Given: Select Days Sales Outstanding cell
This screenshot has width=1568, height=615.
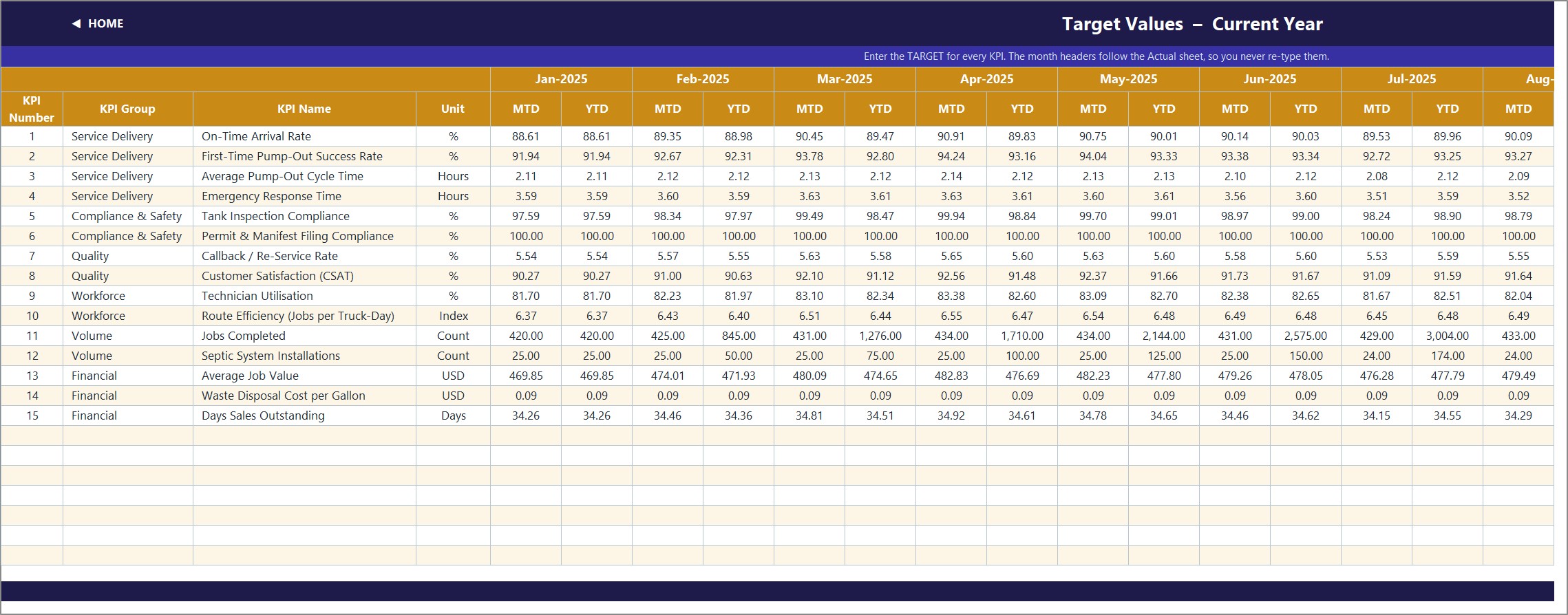Looking at the screenshot, I should pyautogui.click(x=304, y=416).
